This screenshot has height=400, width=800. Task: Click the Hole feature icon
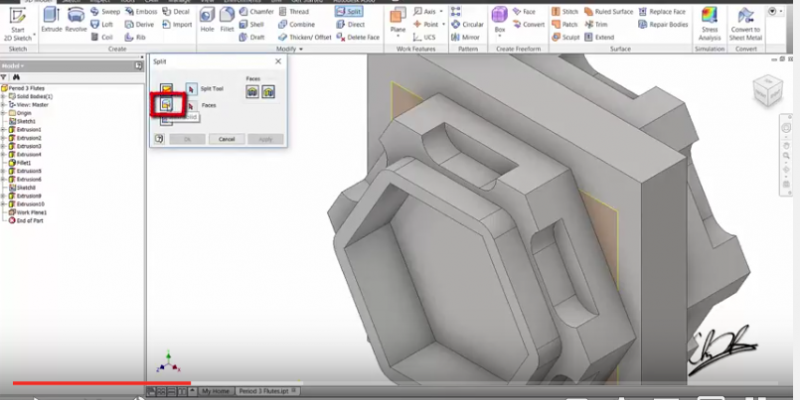tap(207, 19)
